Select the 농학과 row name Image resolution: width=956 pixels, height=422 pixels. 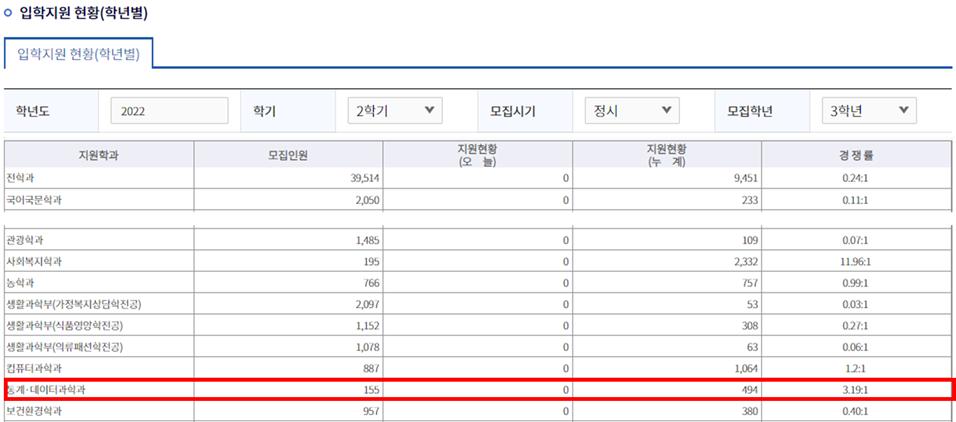coord(21,283)
